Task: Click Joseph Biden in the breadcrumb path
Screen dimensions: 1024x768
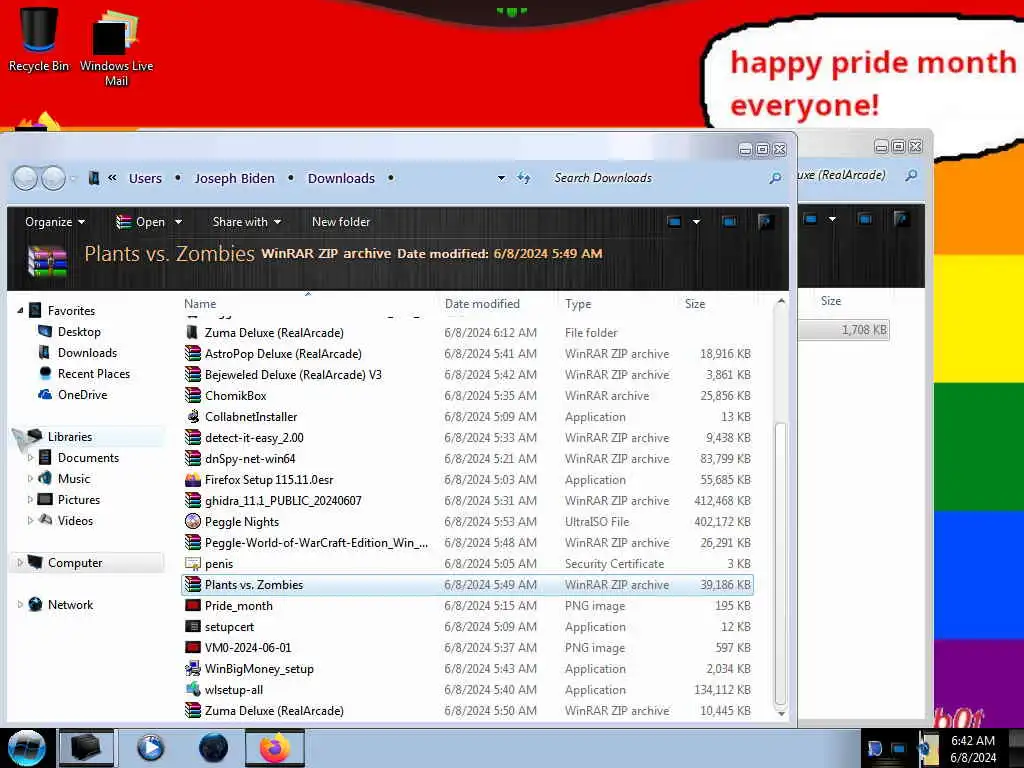Action: pyautogui.click(x=234, y=178)
